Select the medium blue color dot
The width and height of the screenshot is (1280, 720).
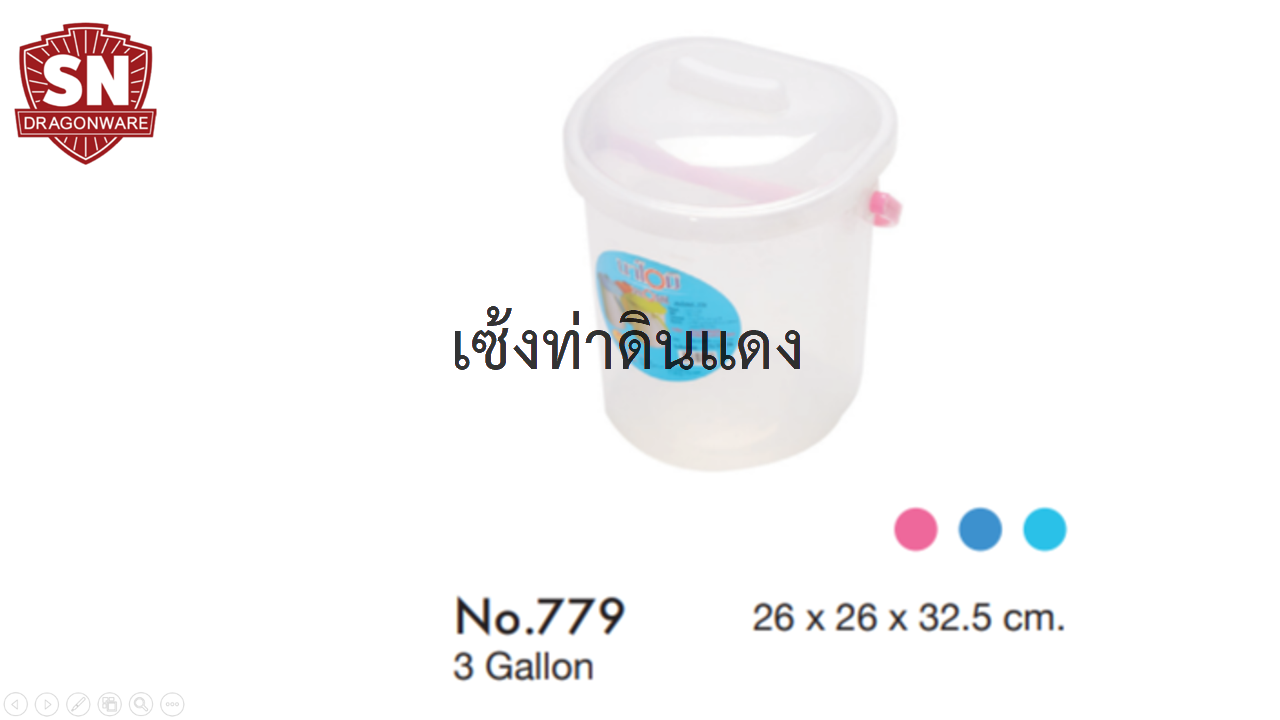(x=980, y=529)
